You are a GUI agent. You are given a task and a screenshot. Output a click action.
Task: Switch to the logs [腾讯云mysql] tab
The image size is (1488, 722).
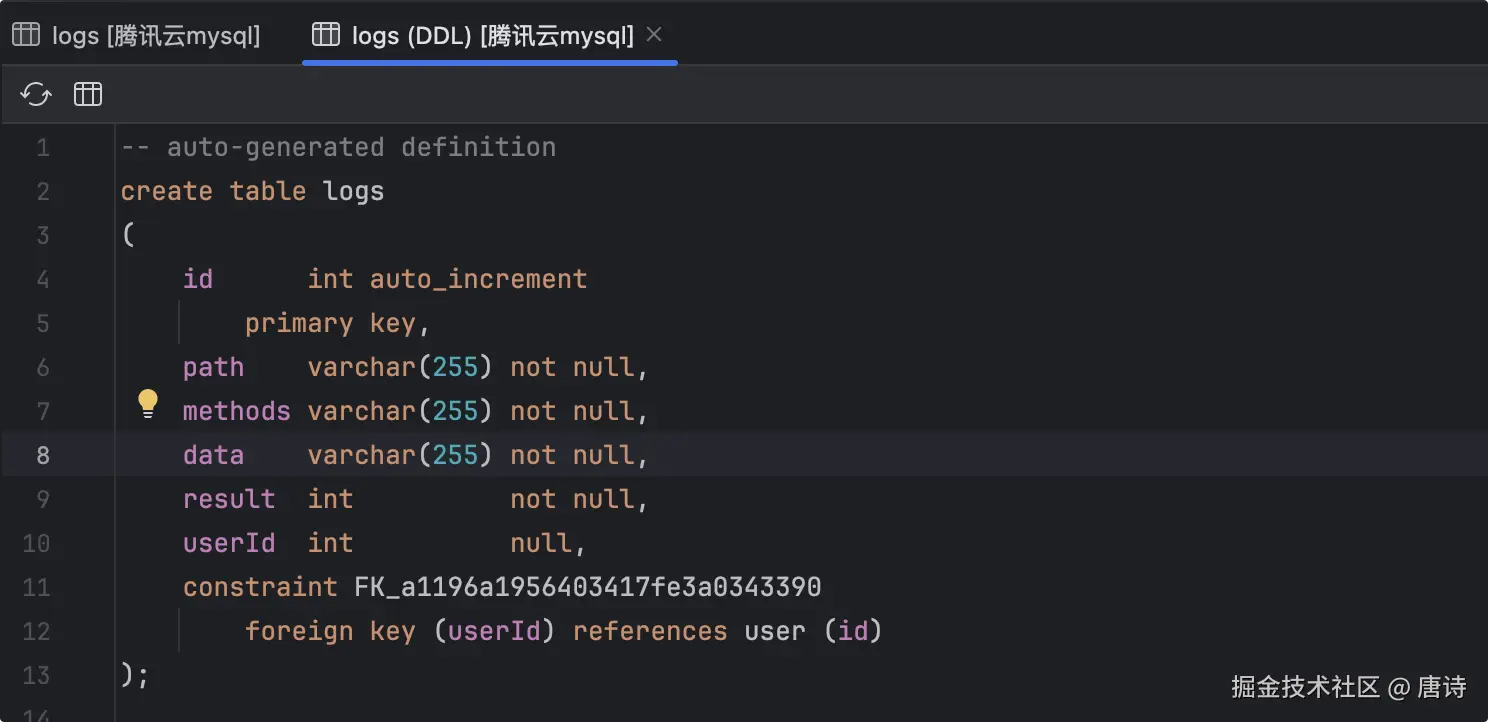point(155,36)
